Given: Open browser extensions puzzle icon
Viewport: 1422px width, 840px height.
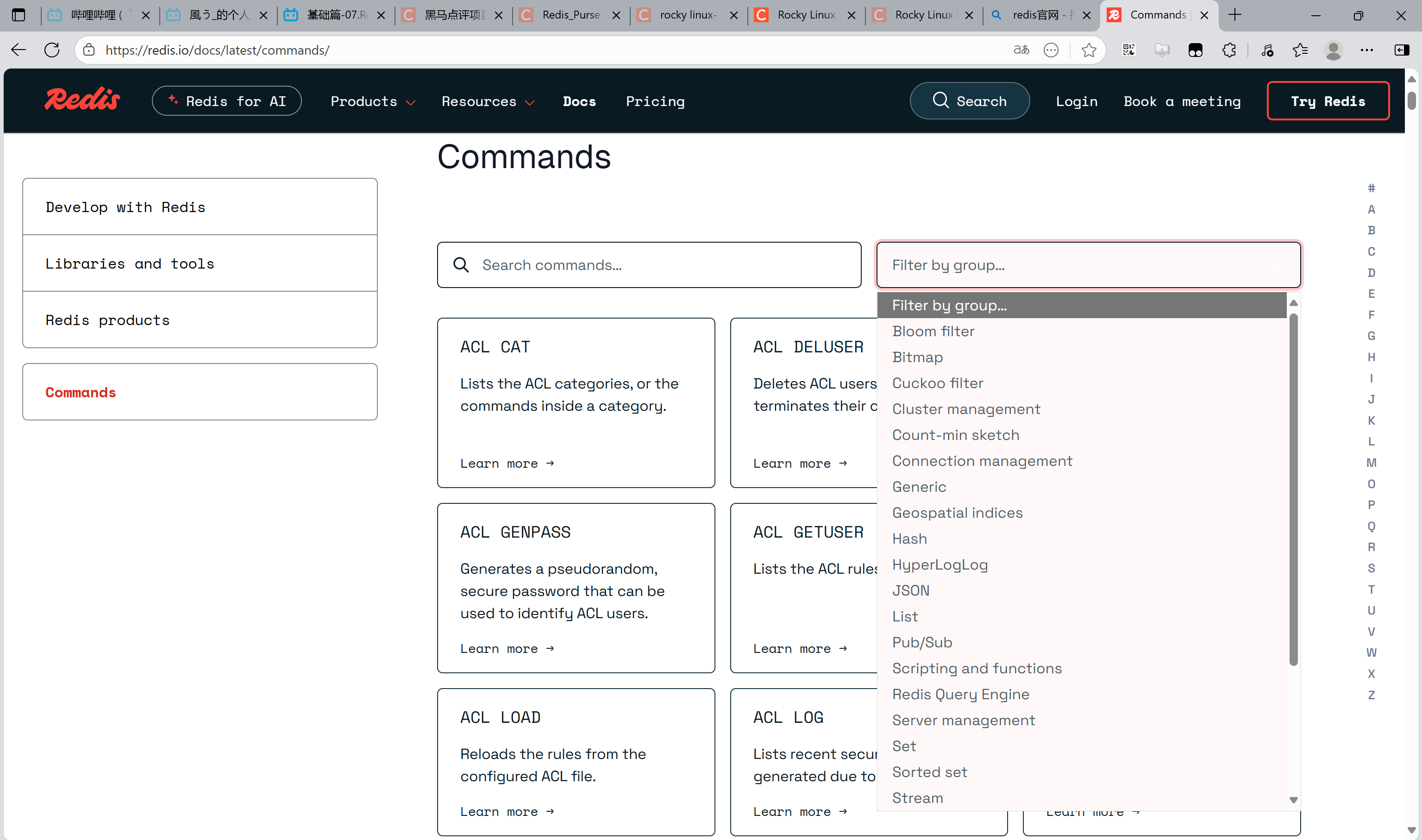Looking at the screenshot, I should pyautogui.click(x=1229, y=50).
